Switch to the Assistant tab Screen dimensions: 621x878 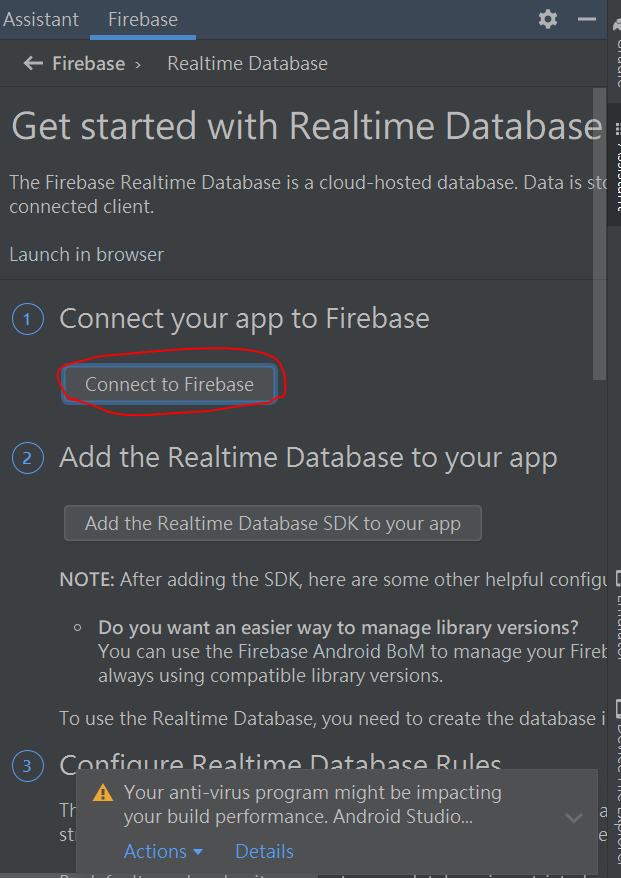(41, 20)
